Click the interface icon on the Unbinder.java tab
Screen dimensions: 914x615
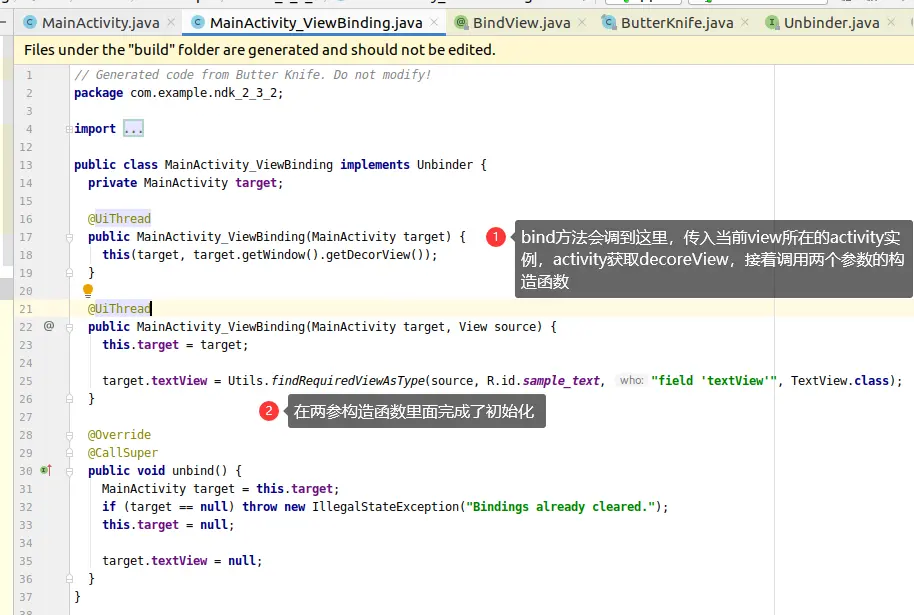click(x=772, y=23)
